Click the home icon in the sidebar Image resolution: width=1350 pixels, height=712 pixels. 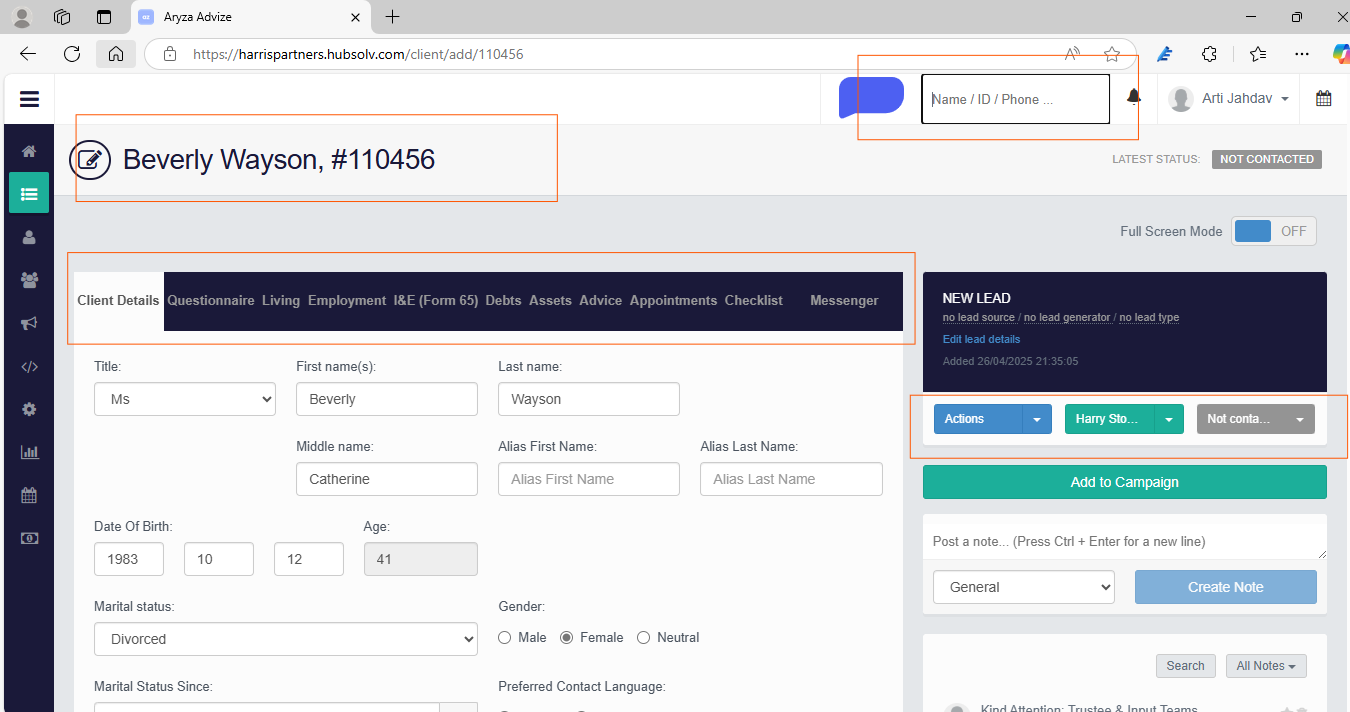coord(29,151)
